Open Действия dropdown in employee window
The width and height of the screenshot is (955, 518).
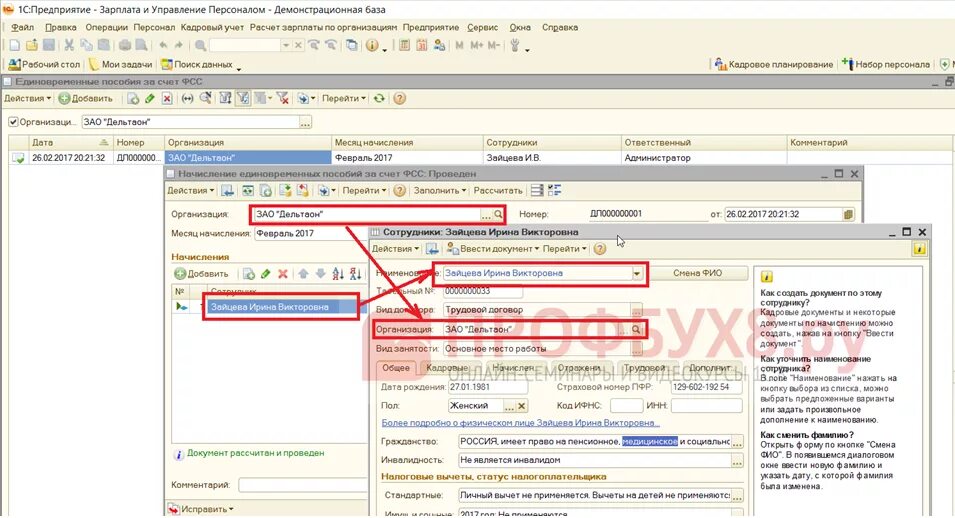[395, 249]
